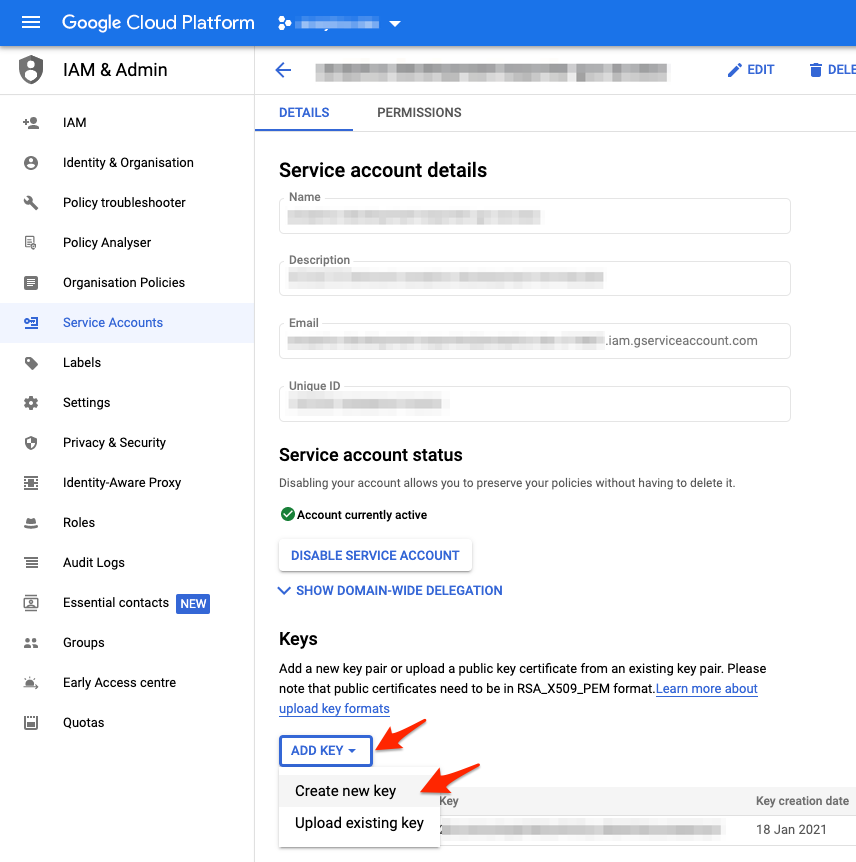Click the Roles hat icon

pyautogui.click(x=31, y=523)
